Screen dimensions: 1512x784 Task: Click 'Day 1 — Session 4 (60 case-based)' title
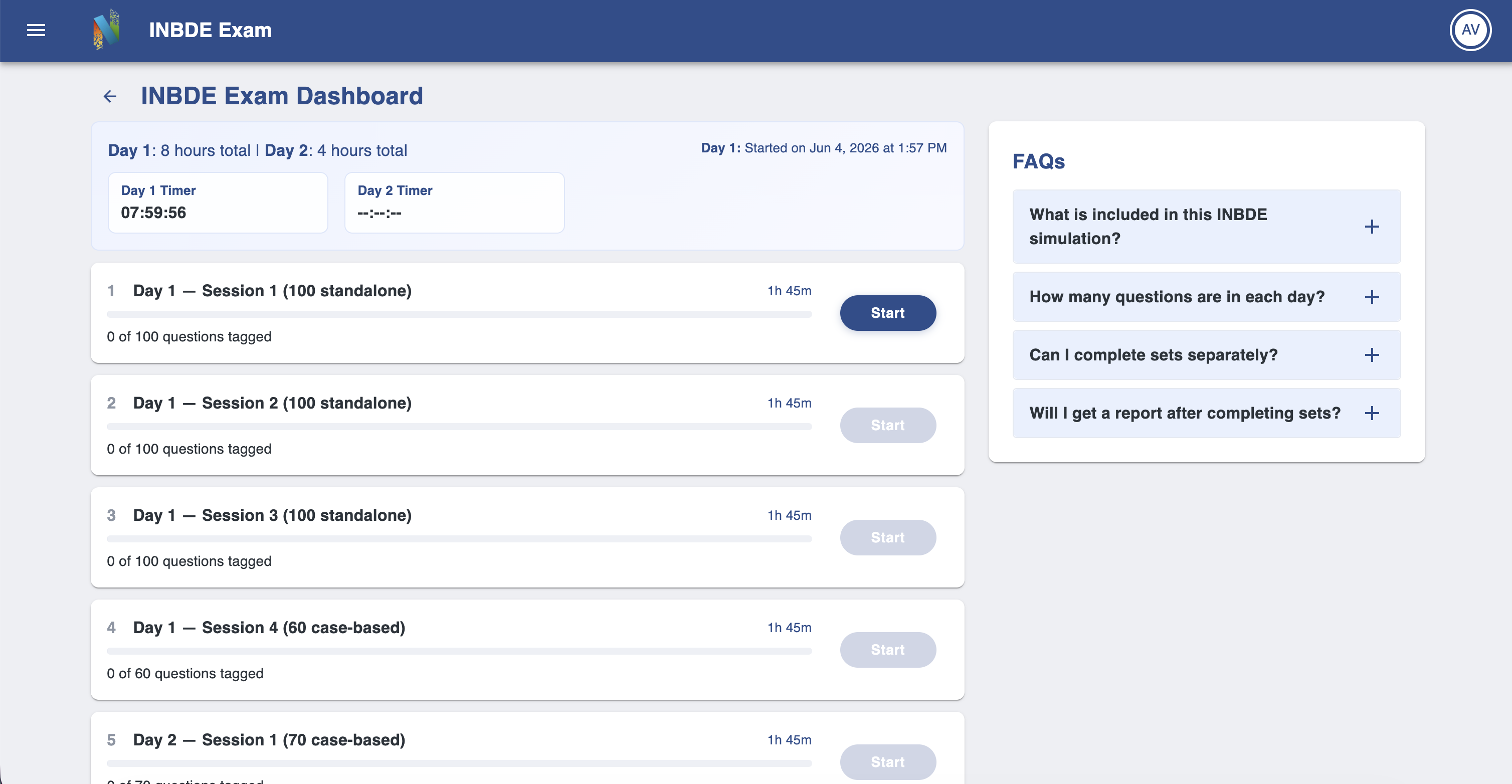(x=269, y=627)
